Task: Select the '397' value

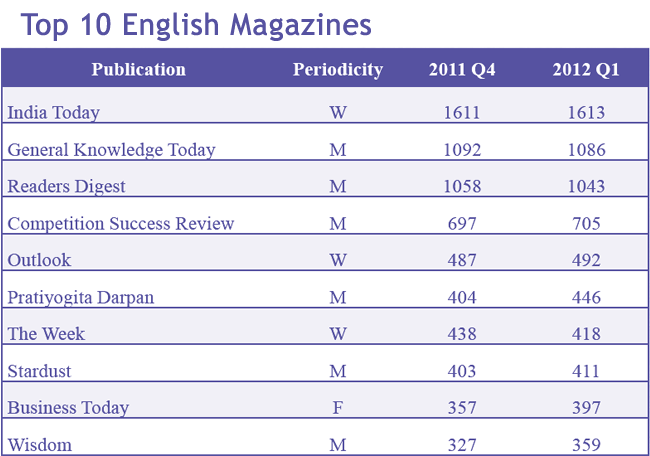Action: pyautogui.click(x=586, y=408)
